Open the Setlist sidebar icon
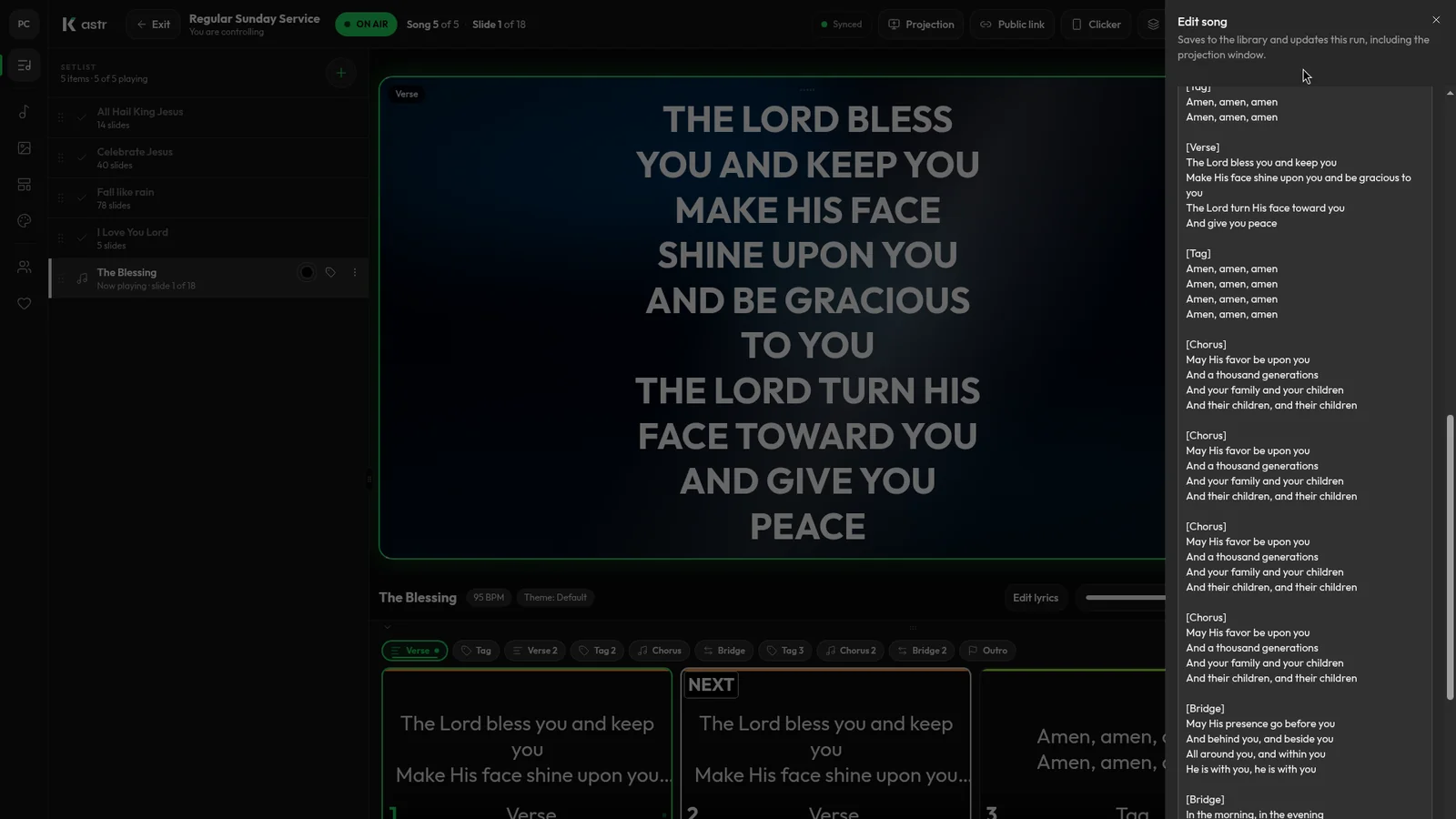The image size is (1456, 819). point(25,66)
